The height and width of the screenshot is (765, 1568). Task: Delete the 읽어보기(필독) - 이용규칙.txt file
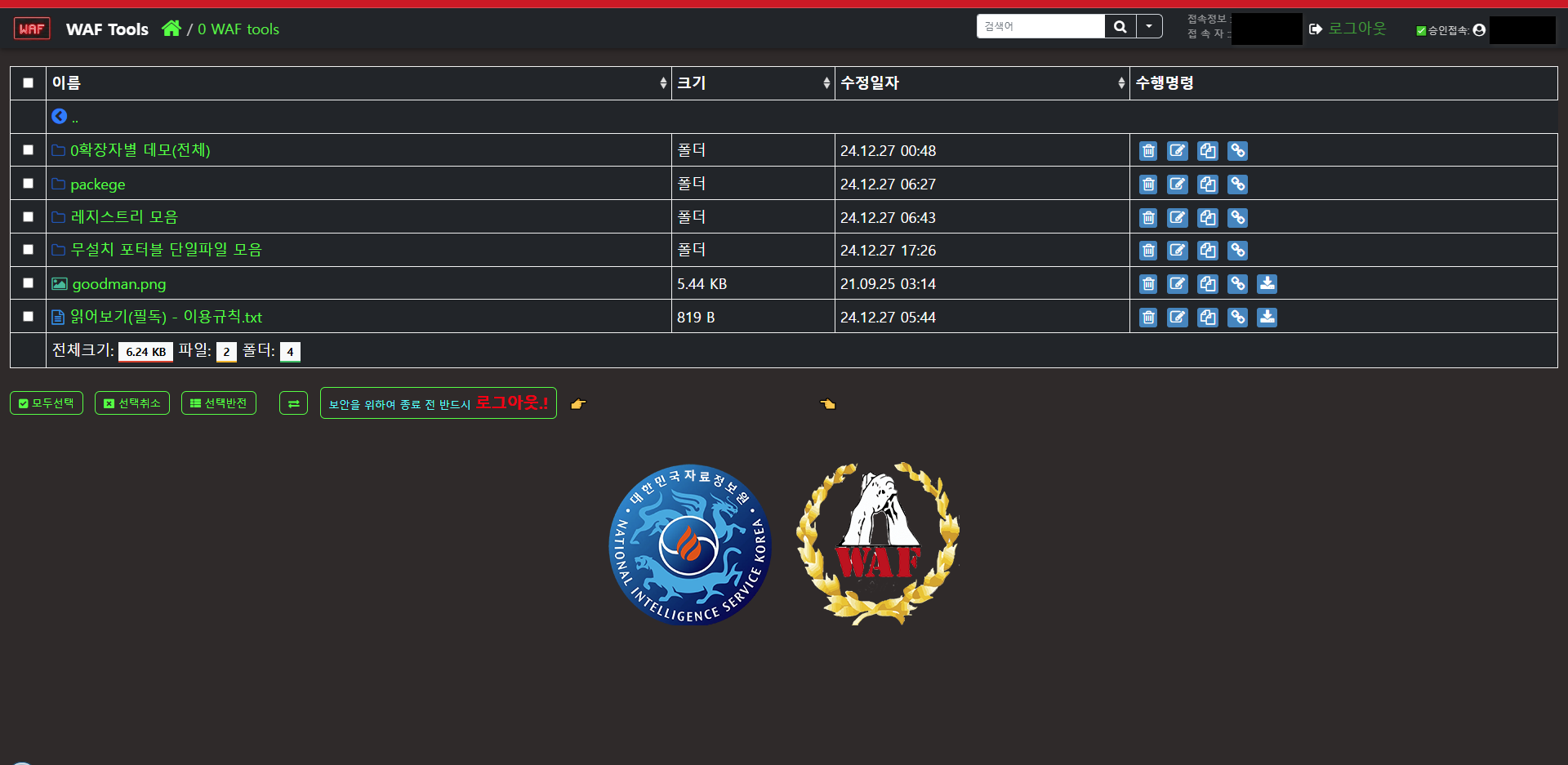click(x=1148, y=318)
